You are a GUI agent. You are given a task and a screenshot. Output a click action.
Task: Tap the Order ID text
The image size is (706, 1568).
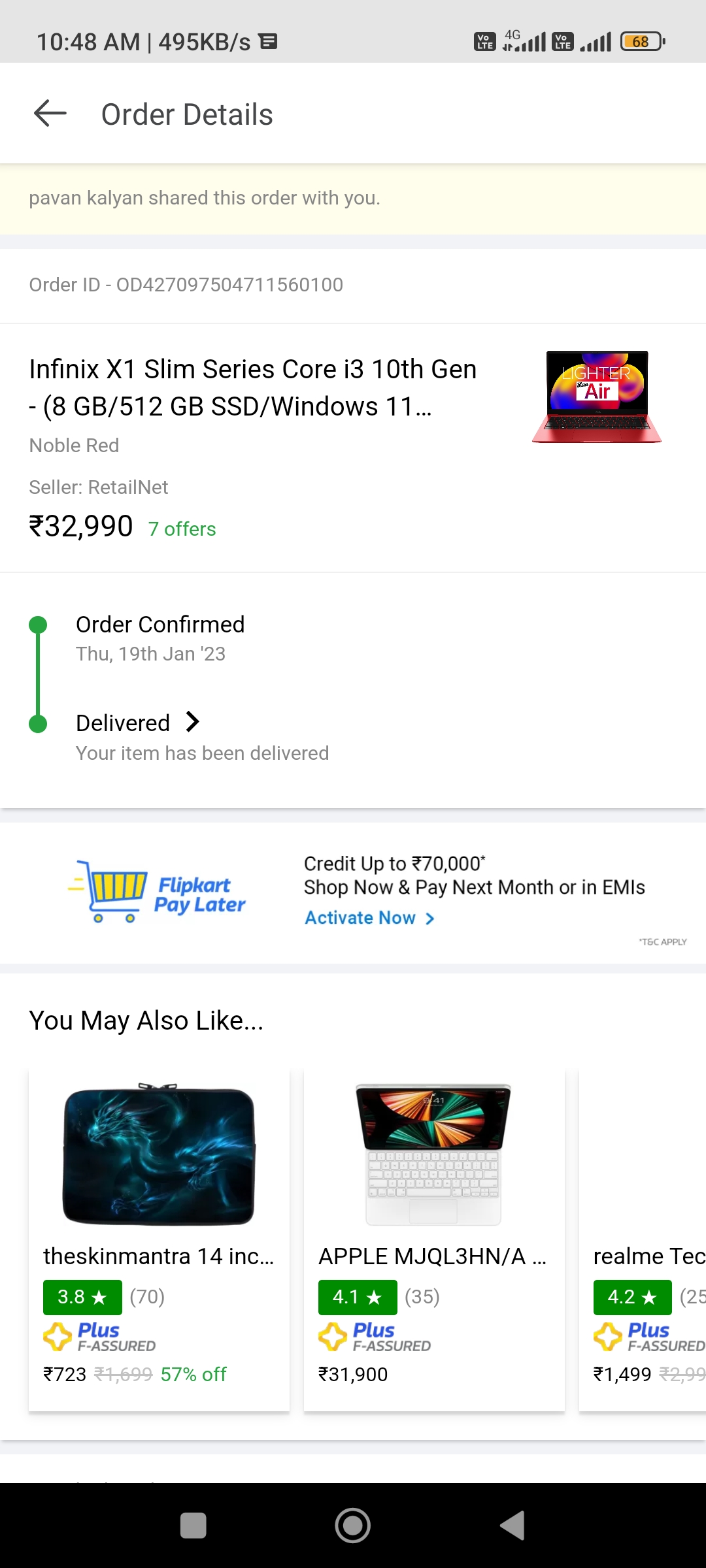coord(186,285)
